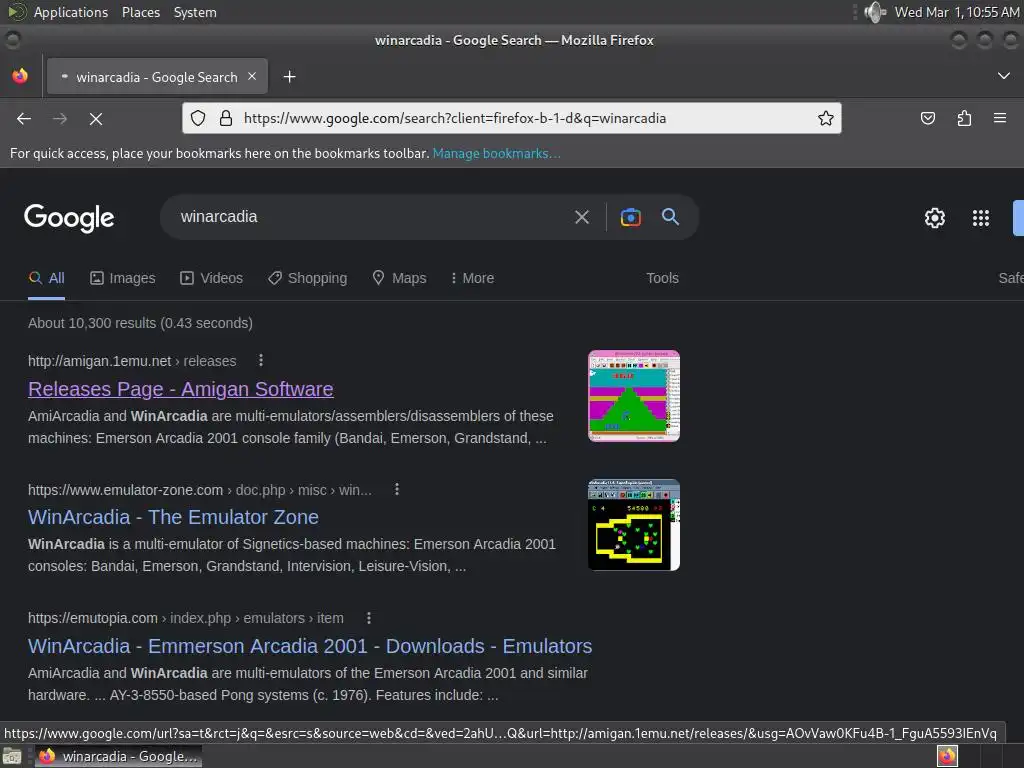This screenshot has height=768, width=1024.
Task: List all tabs dropdown arrow
Action: 1004,76
